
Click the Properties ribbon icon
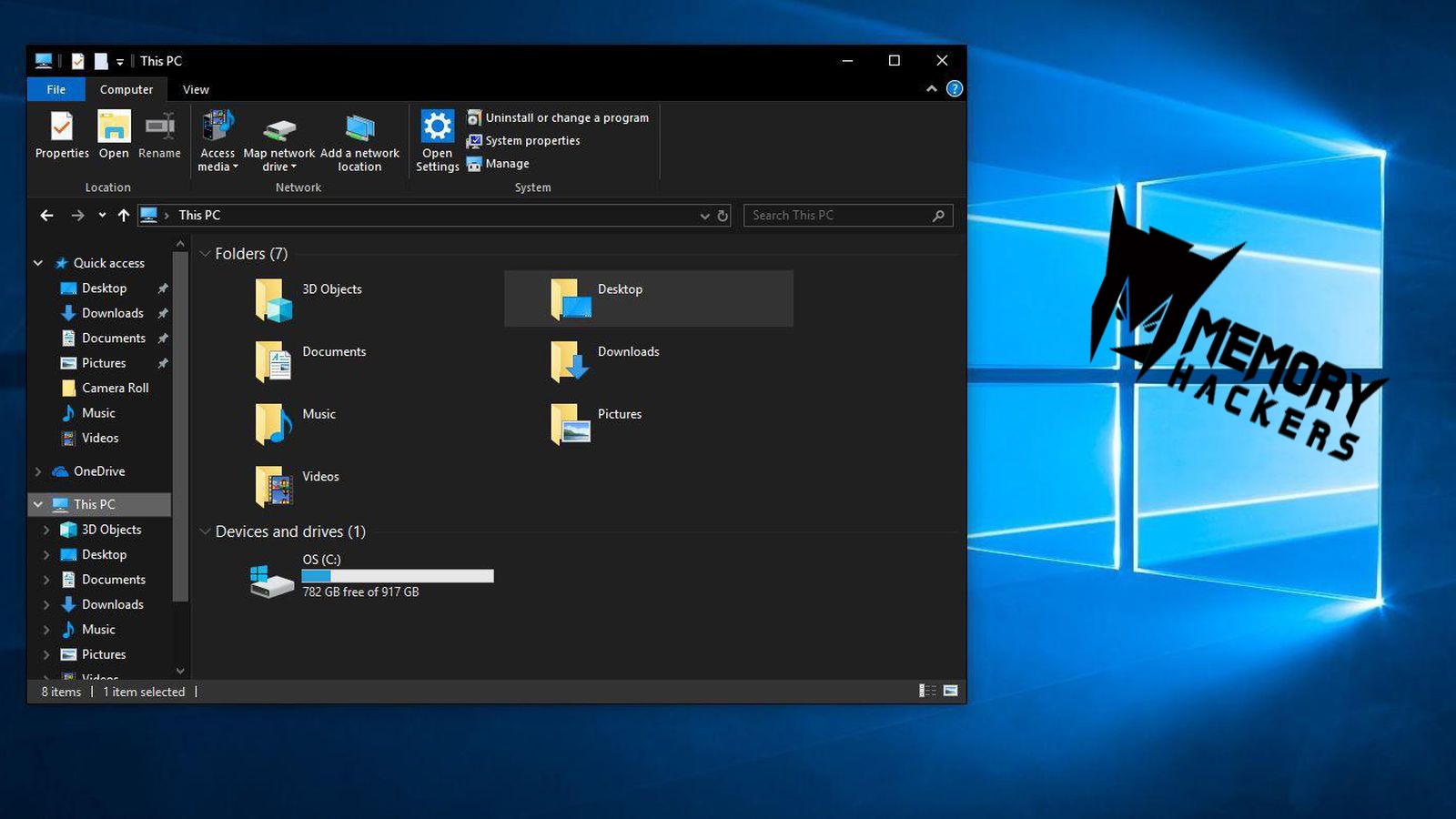pyautogui.click(x=62, y=127)
